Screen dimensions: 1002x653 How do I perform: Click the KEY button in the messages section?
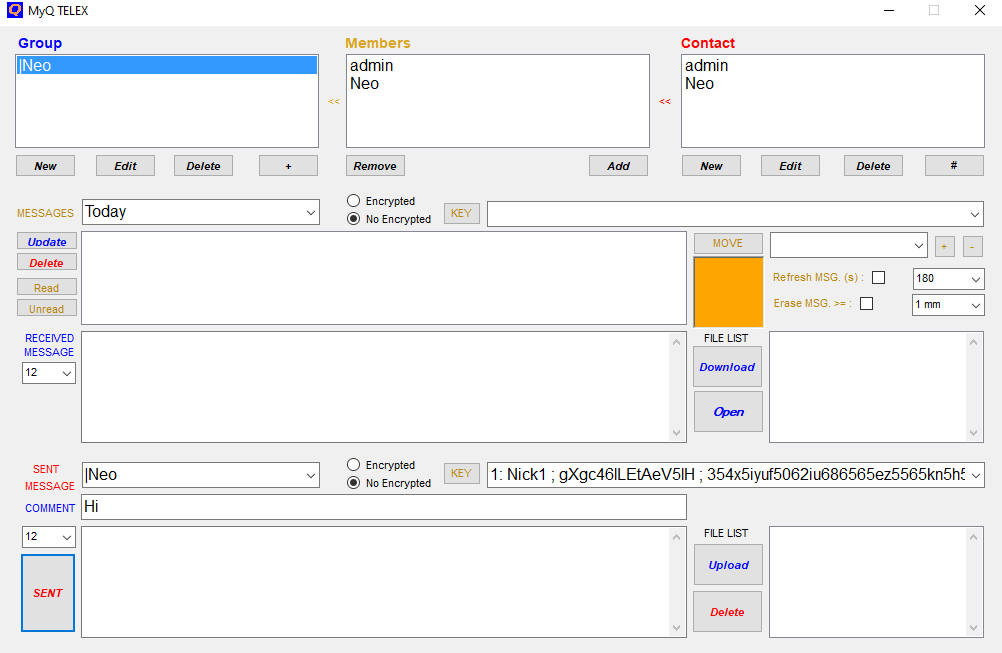(461, 213)
